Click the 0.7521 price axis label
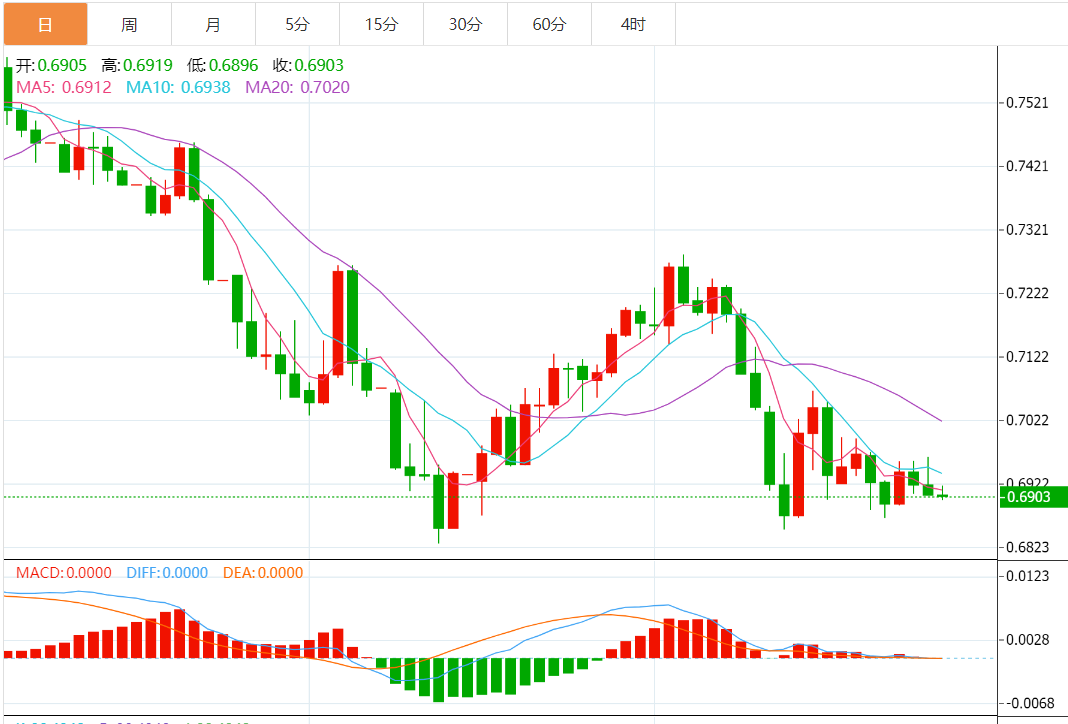1068x724 pixels. point(1028,103)
